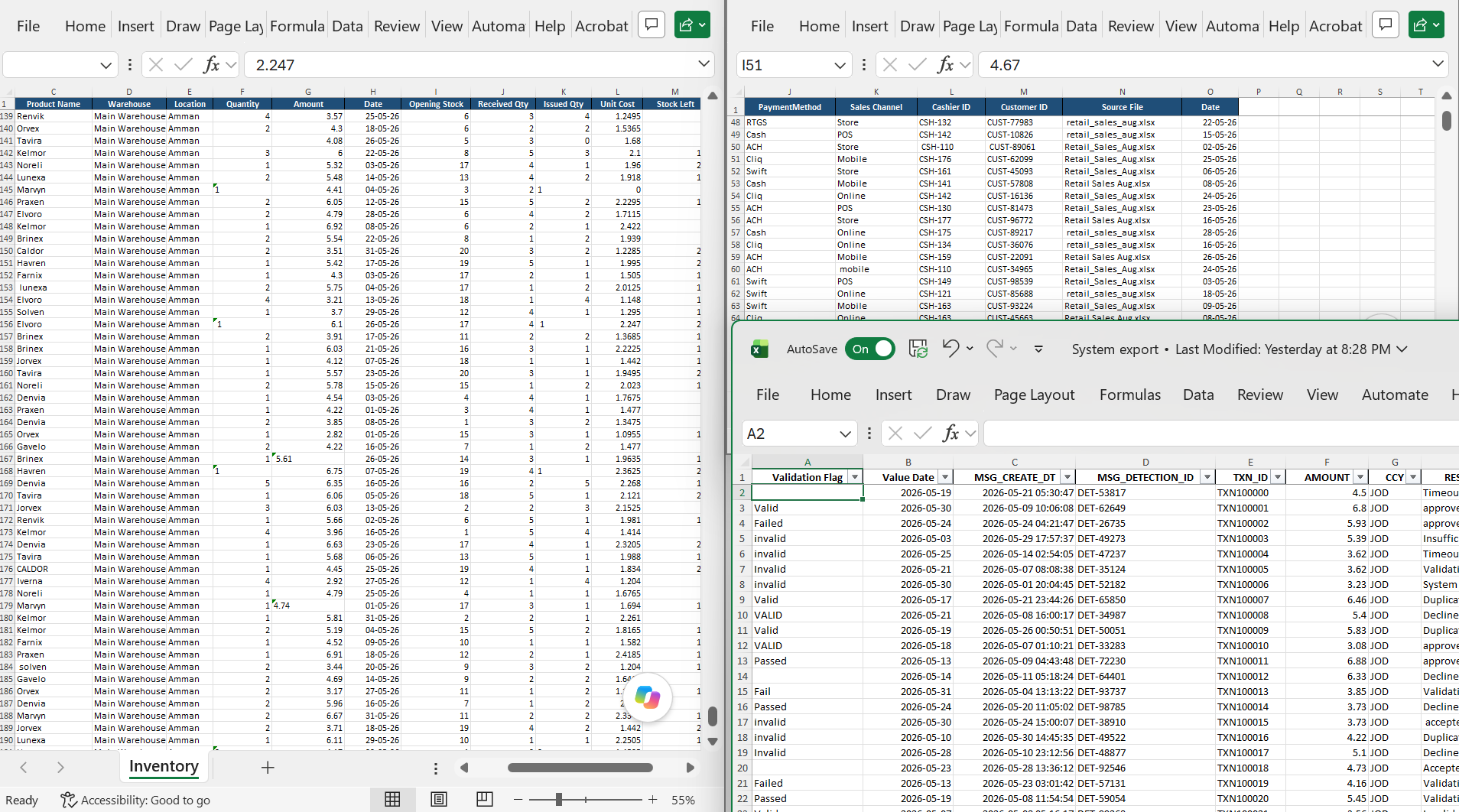Confirm the entry in the System export formula bar
The width and height of the screenshot is (1459, 812).
(x=923, y=434)
